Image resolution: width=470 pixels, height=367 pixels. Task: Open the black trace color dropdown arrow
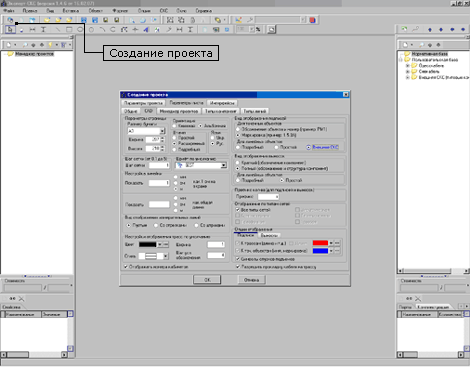pos(159,244)
